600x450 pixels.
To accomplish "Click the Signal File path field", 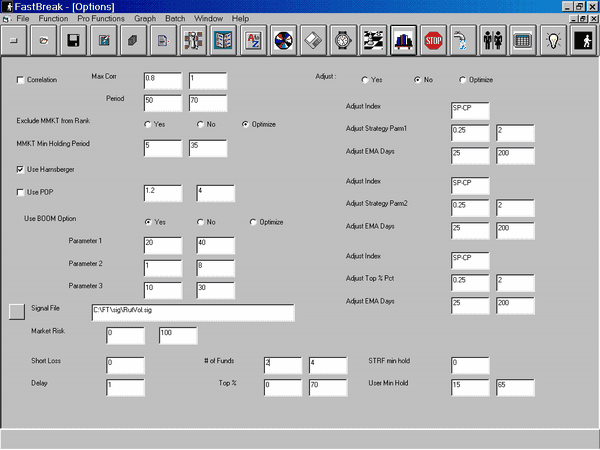I will tap(192, 313).
